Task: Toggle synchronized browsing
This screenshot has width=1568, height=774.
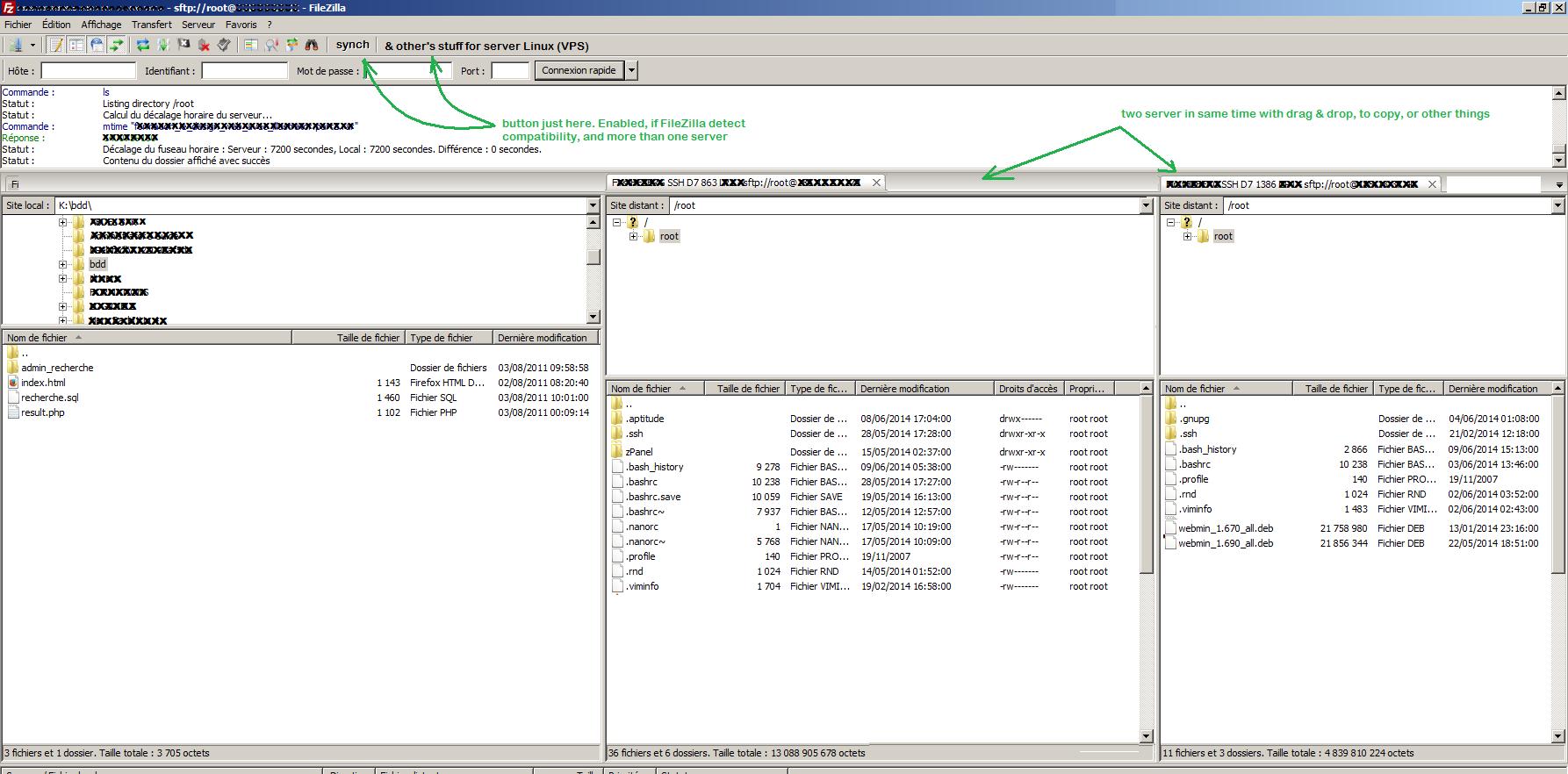Action: (x=291, y=45)
